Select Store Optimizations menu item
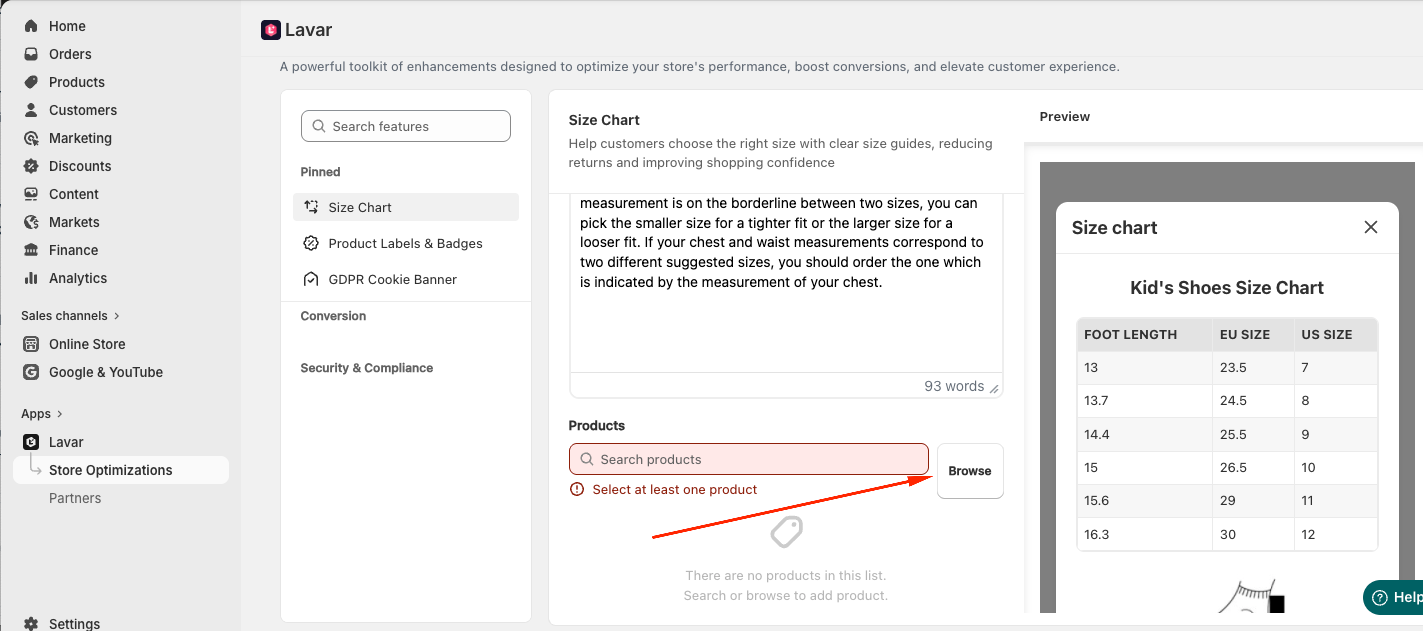This screenshot has height=631, width=1423. coord(110,470)
